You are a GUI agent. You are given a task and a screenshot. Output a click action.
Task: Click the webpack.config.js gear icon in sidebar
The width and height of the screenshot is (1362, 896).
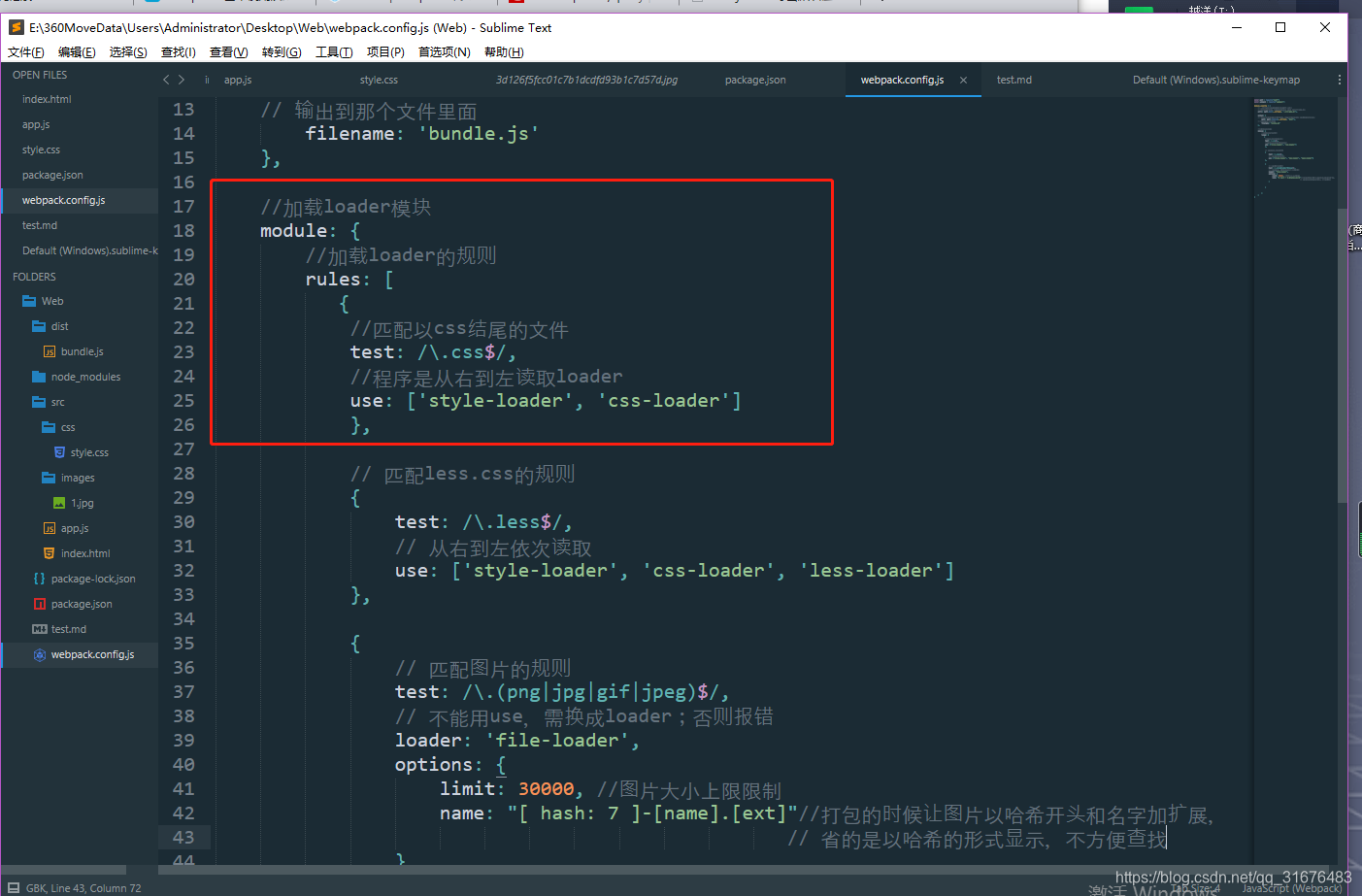tap(39, 653)
